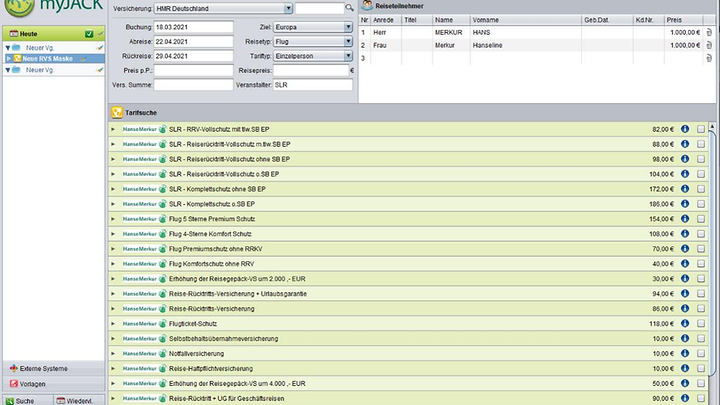Open the Versicherung dropdown
Image resolution: width=720 pixels, height=405 pixels.
288,8
